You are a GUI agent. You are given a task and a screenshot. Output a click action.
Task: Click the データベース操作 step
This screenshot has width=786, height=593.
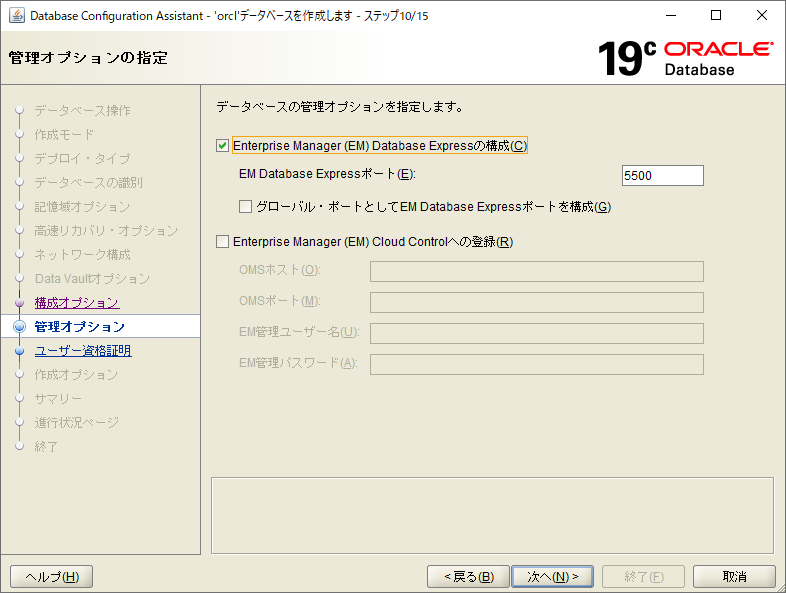[83, 110]
